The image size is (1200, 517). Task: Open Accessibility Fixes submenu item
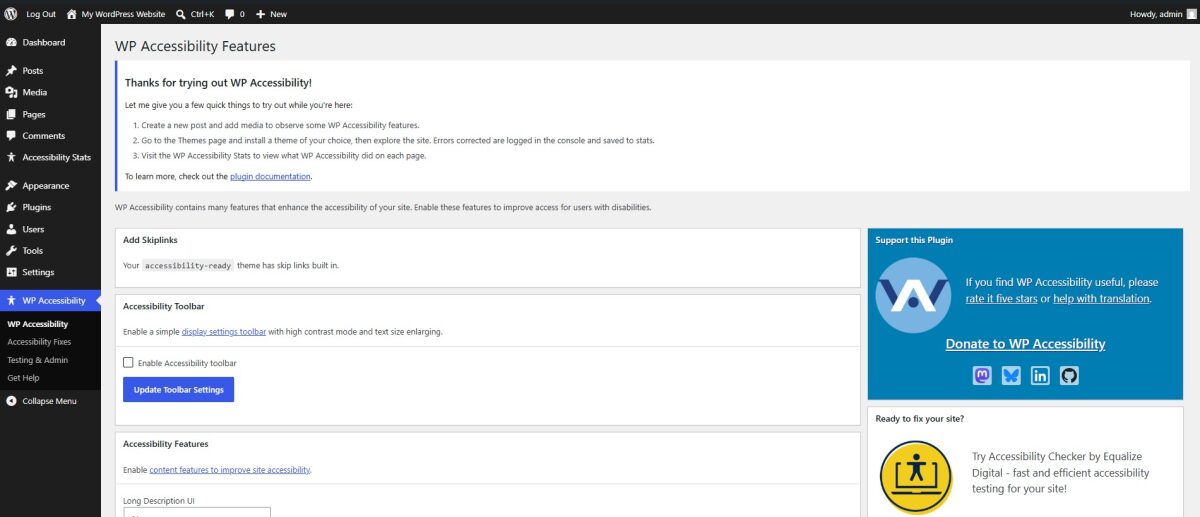tap(39, 342)
